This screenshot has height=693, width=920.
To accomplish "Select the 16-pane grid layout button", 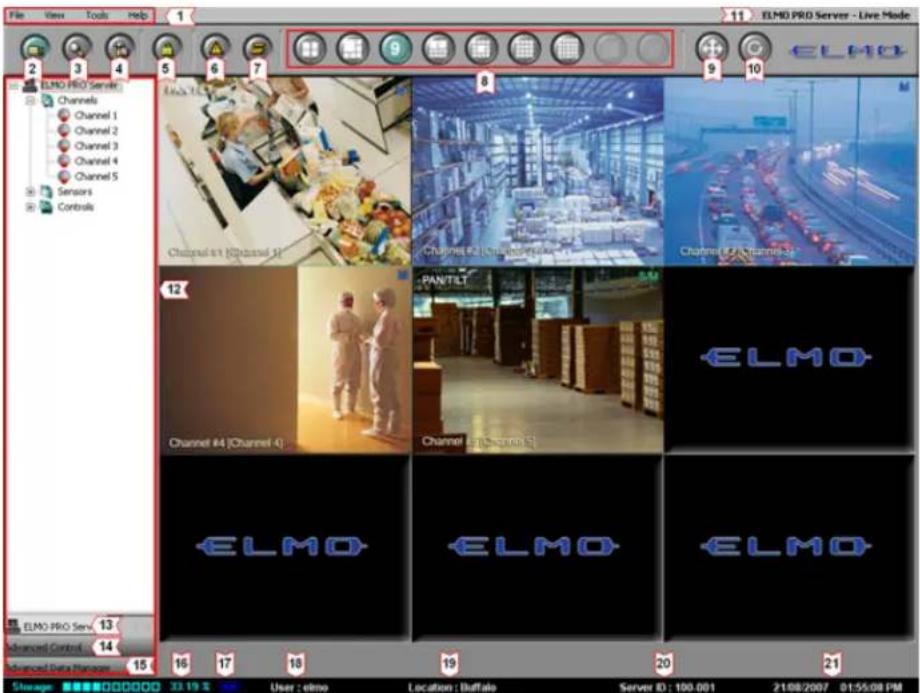I will point(524,48).
